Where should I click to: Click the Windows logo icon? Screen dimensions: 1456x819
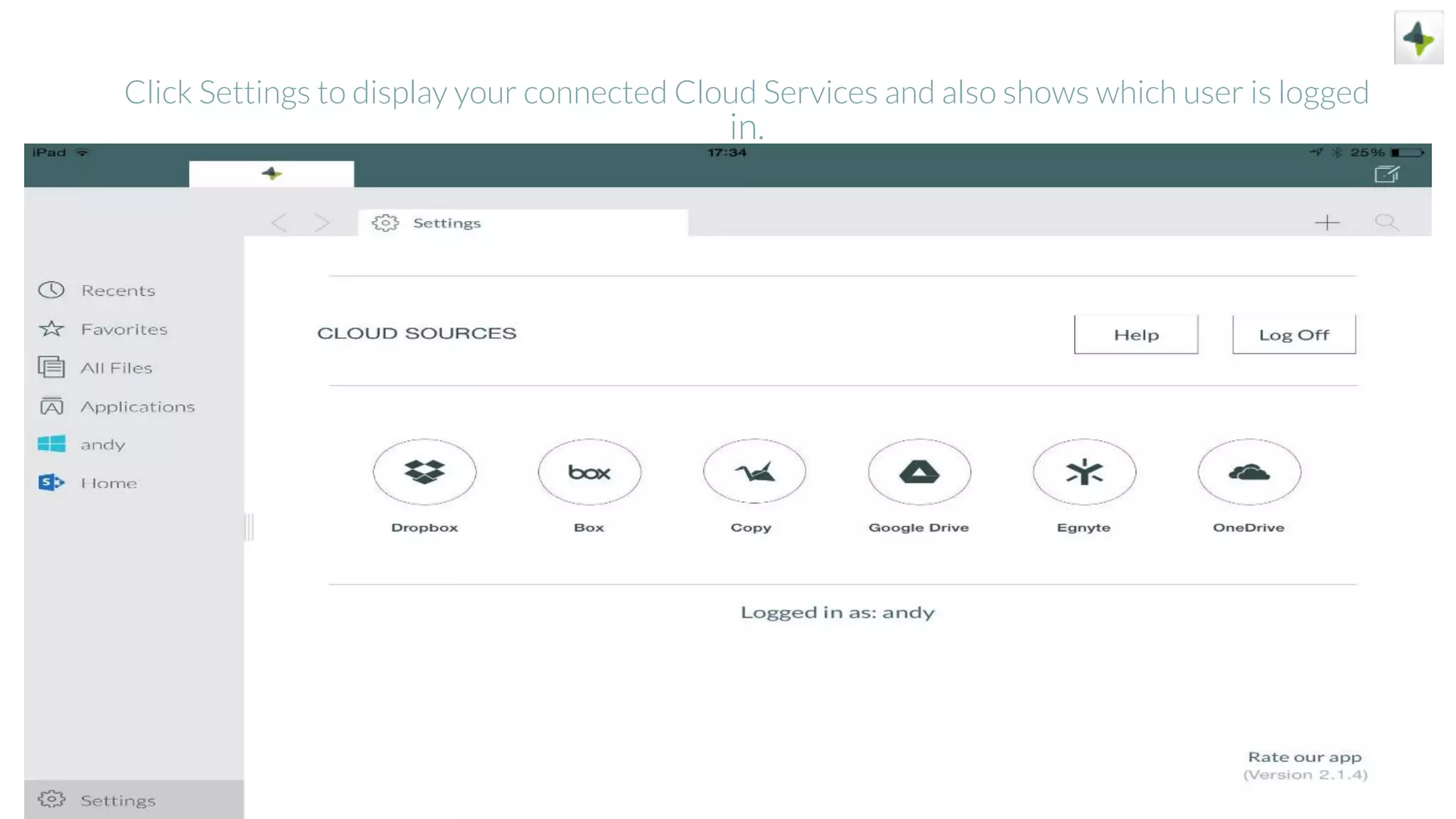coord(51,444)
